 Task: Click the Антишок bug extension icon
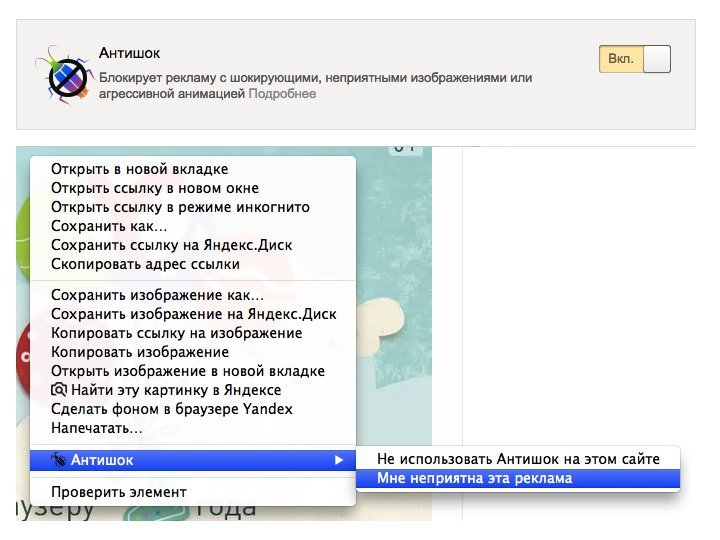(63, 76)
